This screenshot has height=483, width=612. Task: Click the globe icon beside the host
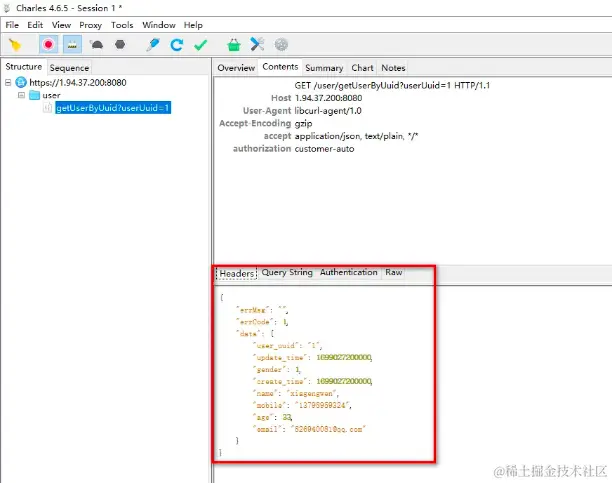(21, 82)
